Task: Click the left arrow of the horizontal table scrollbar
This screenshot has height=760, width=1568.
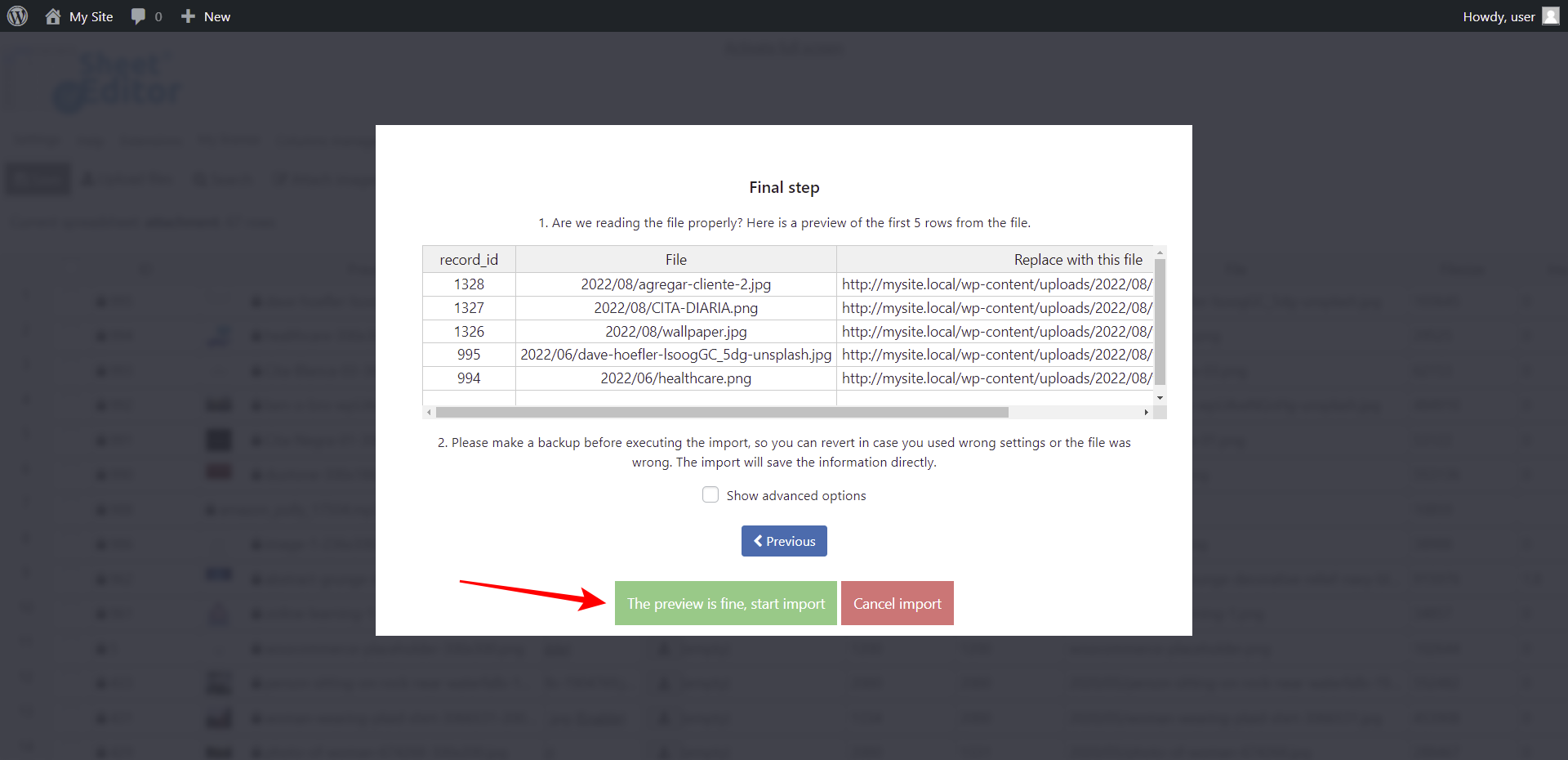Action: pos(430,413)
